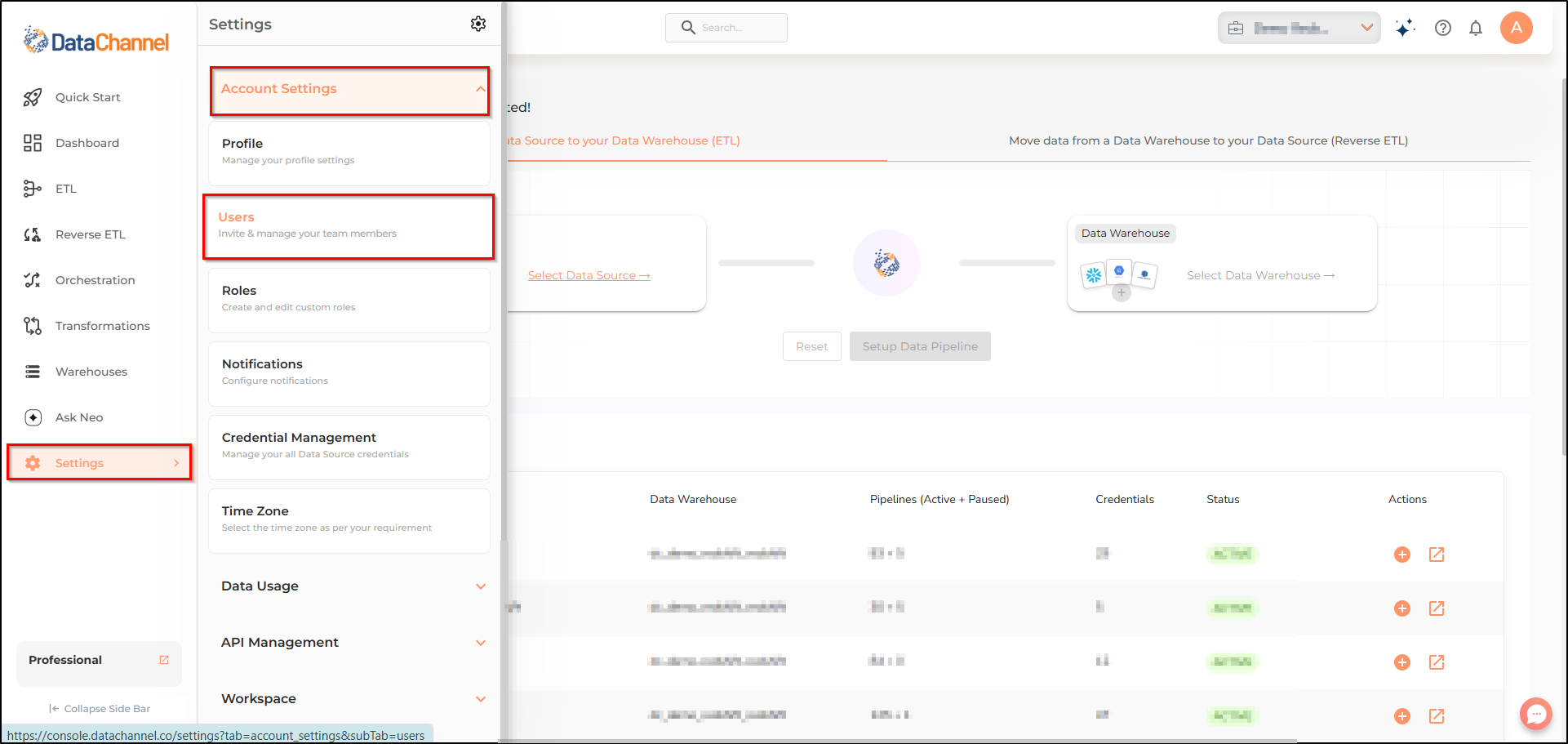Click the center DataChannel pipeline logo
This screenshot has height=744, width=1568.
(x=886, y=263)
